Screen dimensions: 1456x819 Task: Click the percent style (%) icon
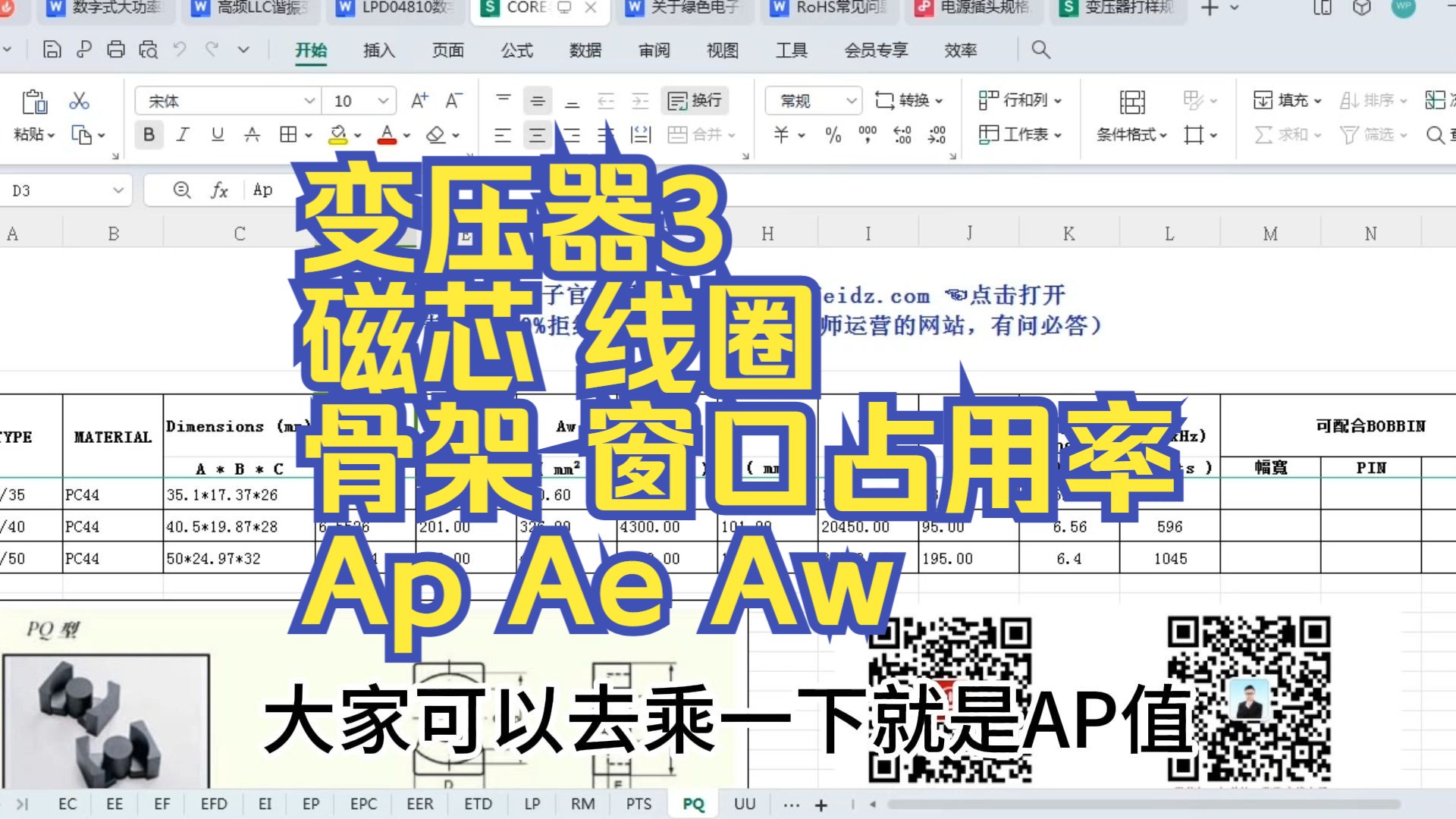tap(832, 136)
